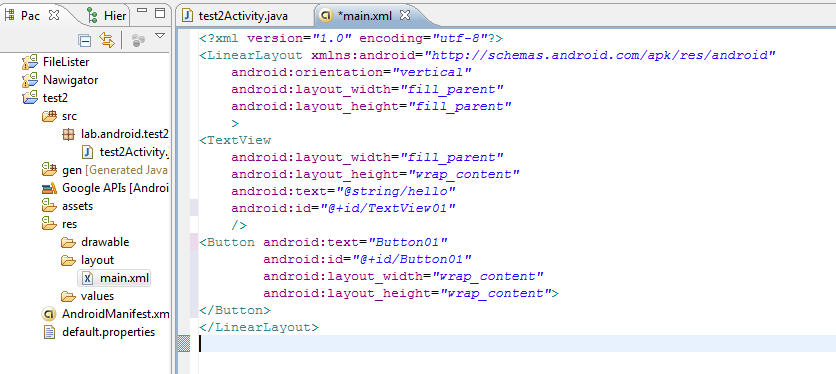
Task: Click the gen folder icon
Action: point(49,170)
